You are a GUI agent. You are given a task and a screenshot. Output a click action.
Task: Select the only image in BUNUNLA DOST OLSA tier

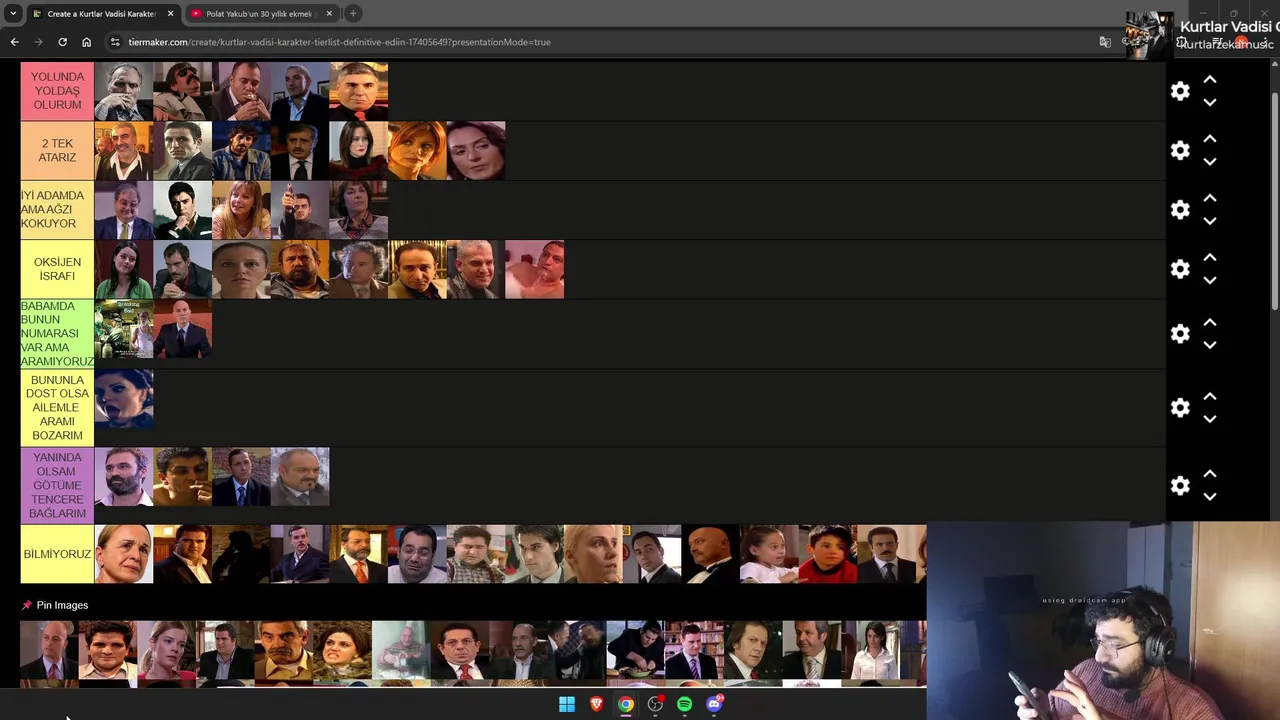click(x=124, y=399)
